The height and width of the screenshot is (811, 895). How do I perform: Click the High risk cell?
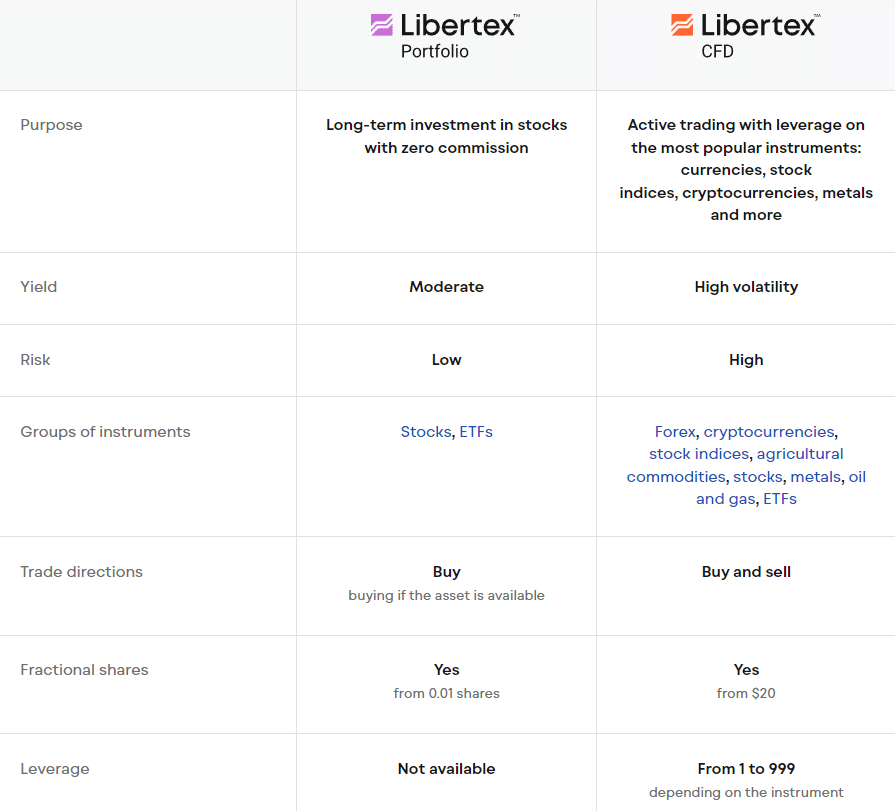(746, 360)
